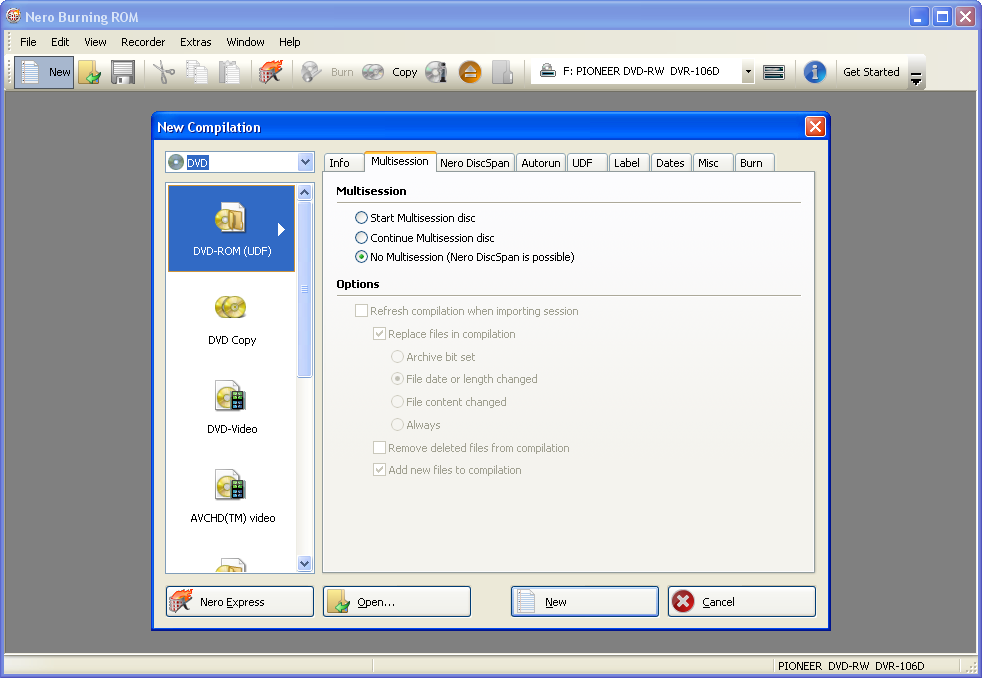Launch Nero Express from the toolbar flame icon
The width and height of the screenshot is (982, 678).
pyautogui.click(x=271, y=72)
